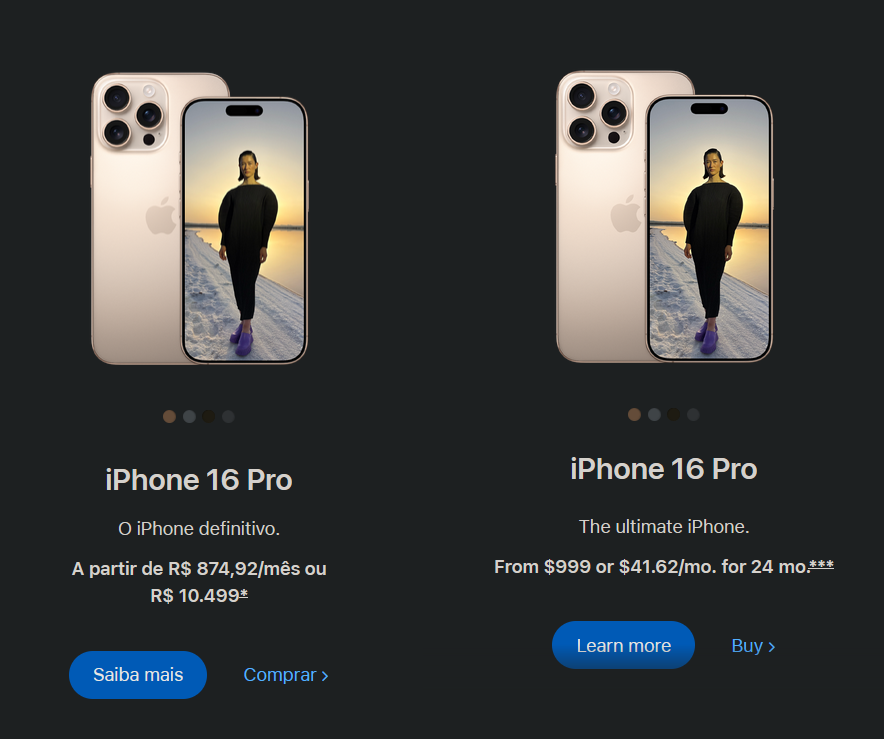Click the Learn more button
884x739 pixels.
624,645
